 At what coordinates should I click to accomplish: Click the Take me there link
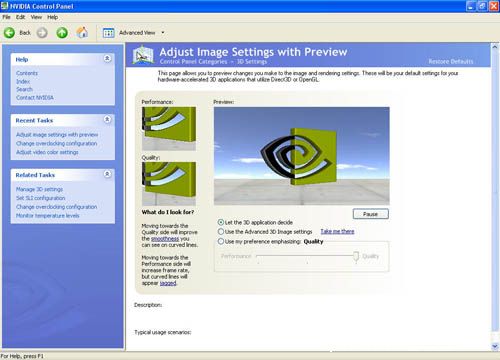337,231
